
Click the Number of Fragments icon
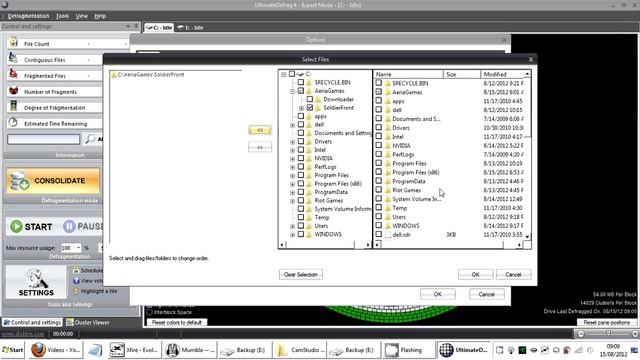[x=13, y=91]
